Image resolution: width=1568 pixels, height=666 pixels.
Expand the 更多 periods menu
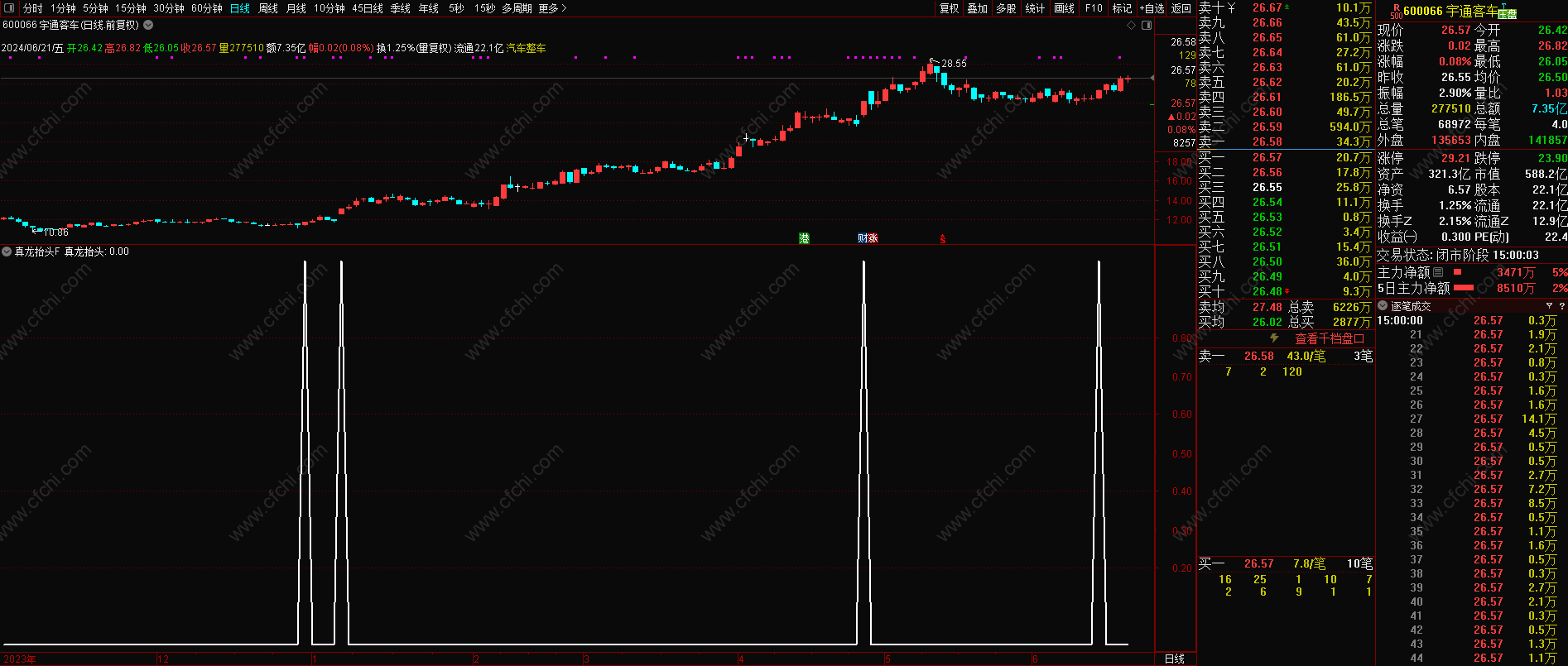click(x=552, y=8)
